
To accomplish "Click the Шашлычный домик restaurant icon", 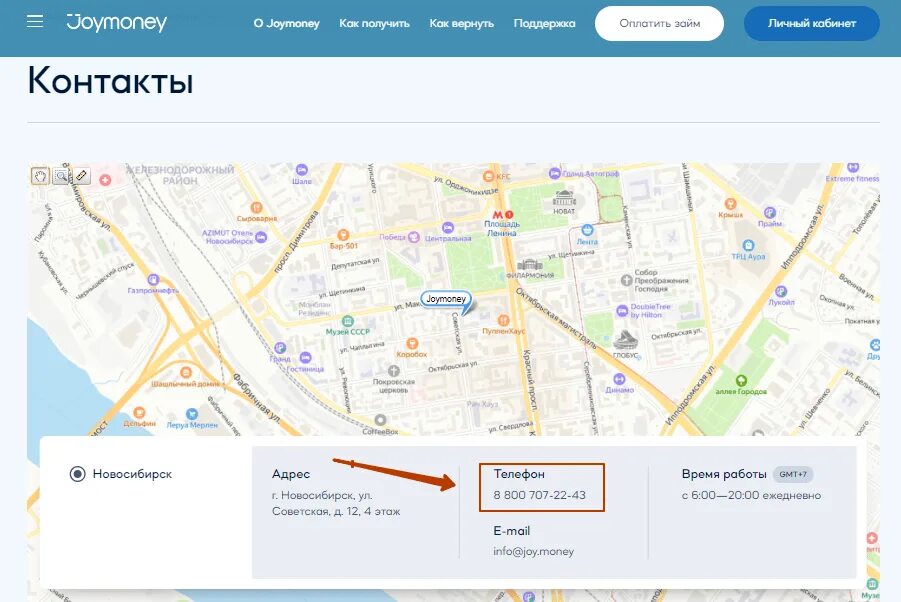I will click(x=186, y=372).
